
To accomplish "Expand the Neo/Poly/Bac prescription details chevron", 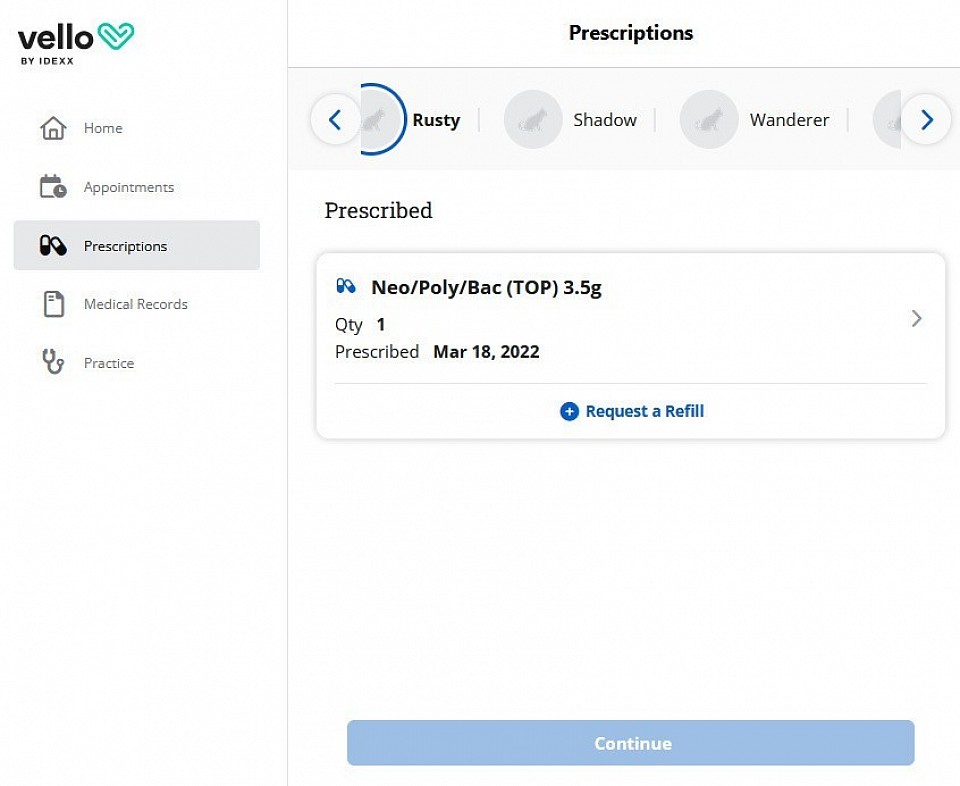I will (917, 318).
